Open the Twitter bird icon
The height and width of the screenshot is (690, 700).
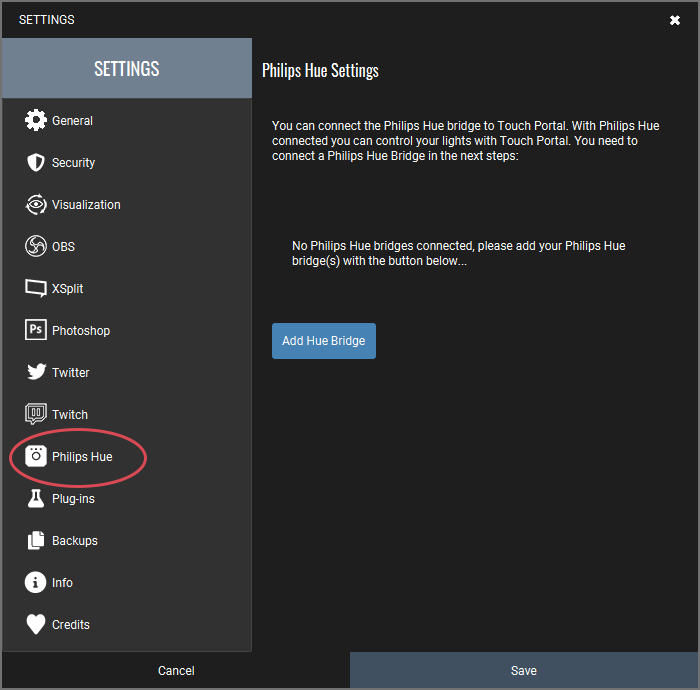[x=36, y=373]
